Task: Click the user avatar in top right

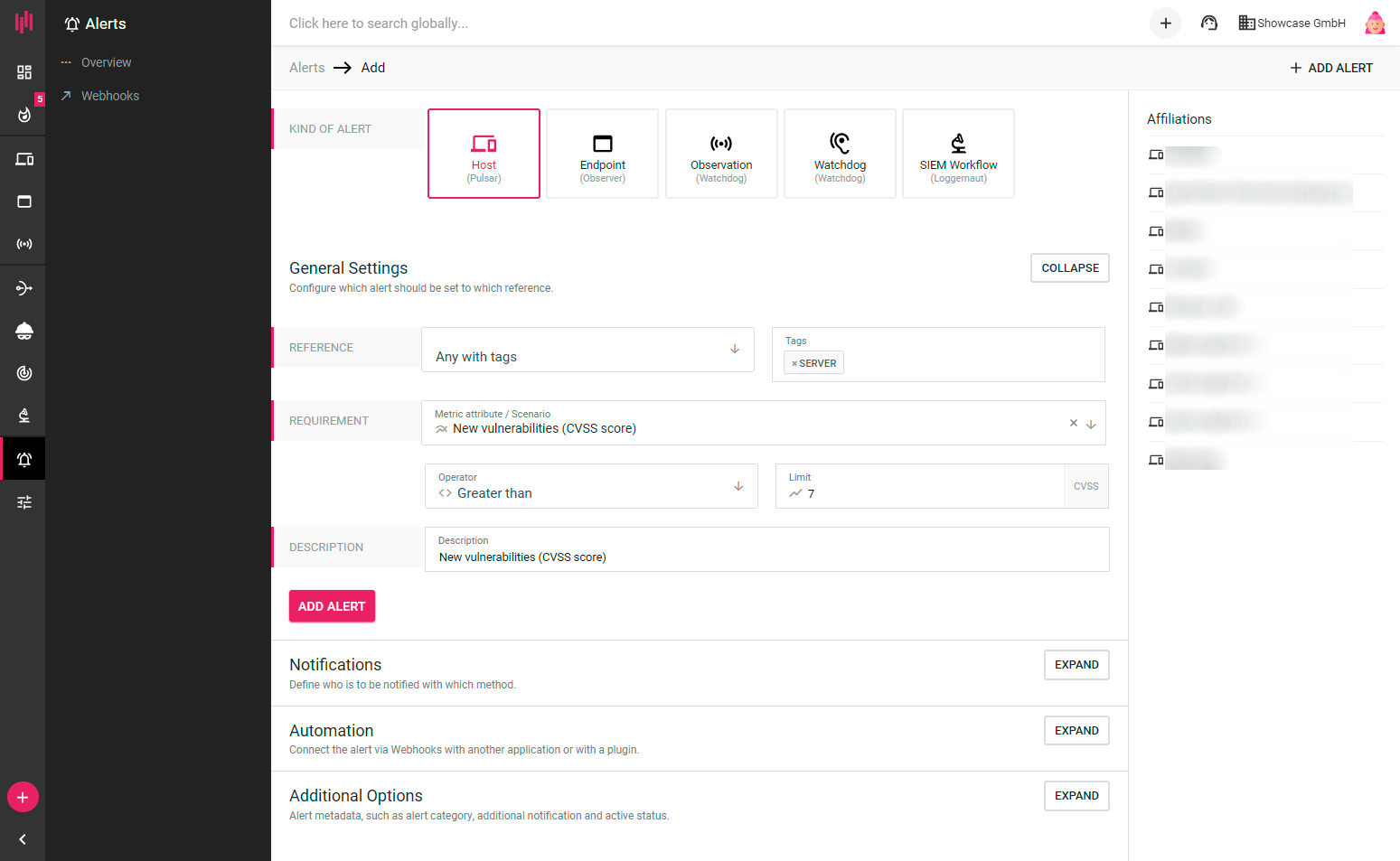Action: click(x=1374, y=23)
